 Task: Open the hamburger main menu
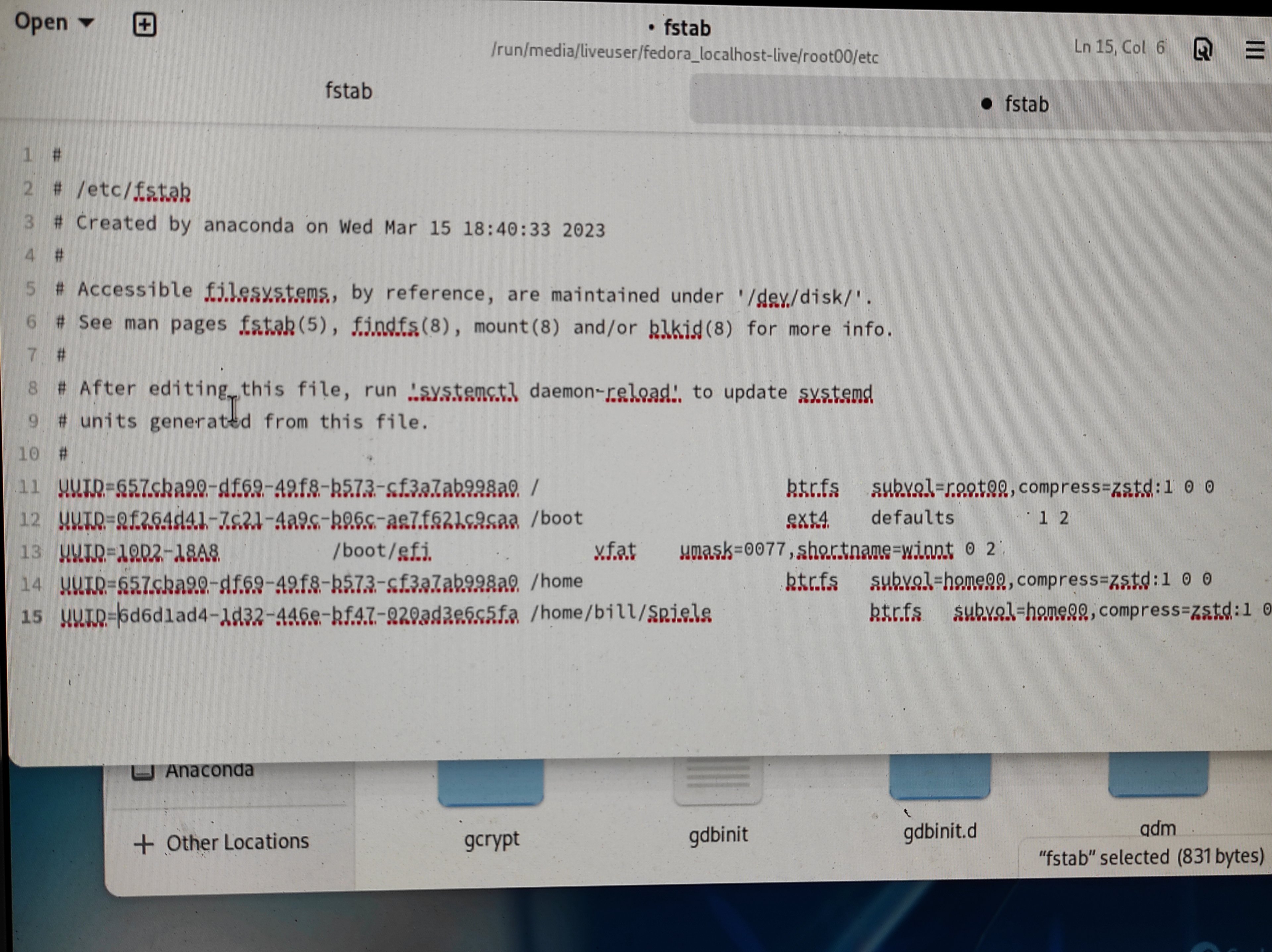point(1254,50)
